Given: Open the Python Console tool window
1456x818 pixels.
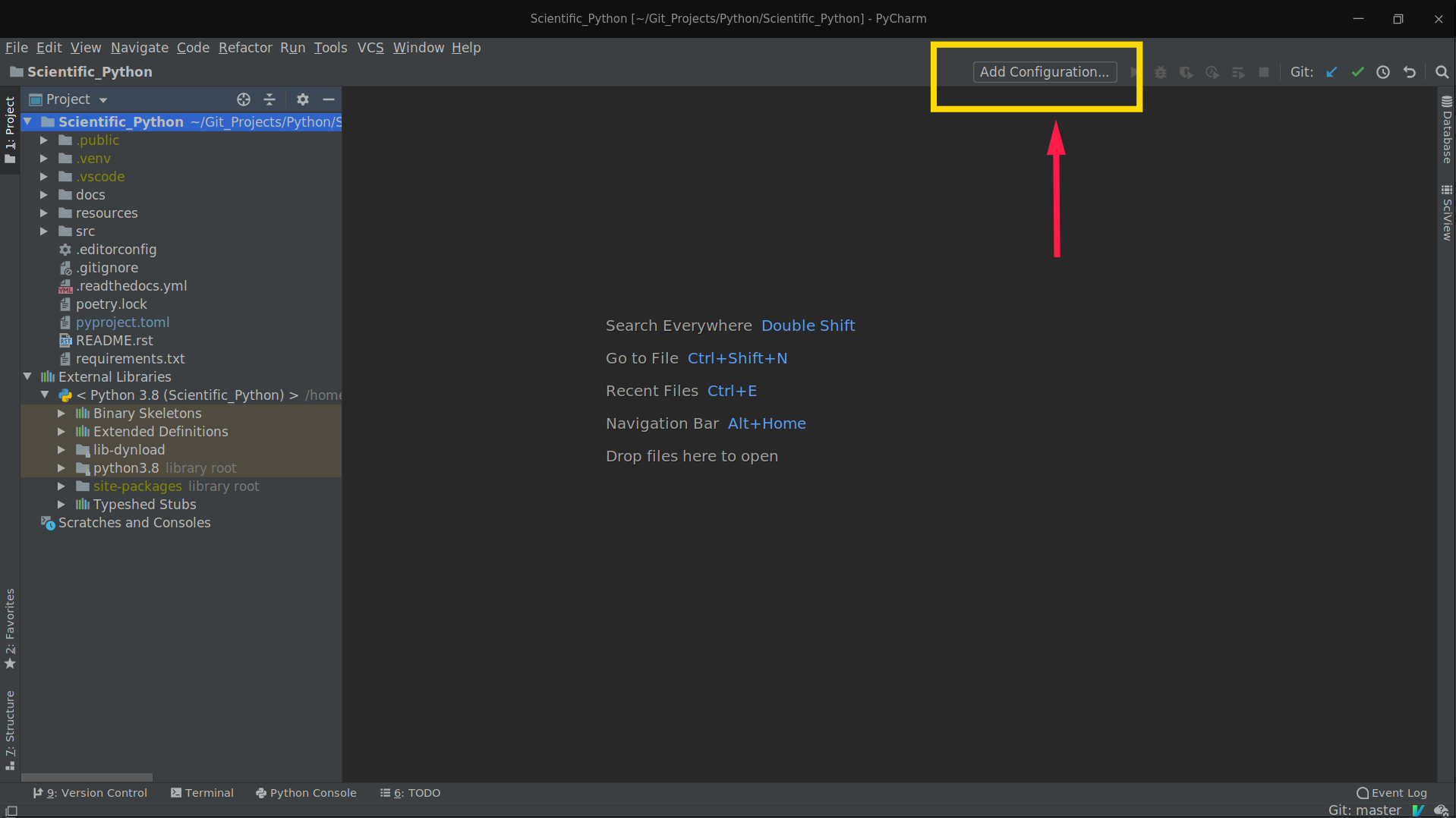Looking at the screenshot, I should point(306,793).
